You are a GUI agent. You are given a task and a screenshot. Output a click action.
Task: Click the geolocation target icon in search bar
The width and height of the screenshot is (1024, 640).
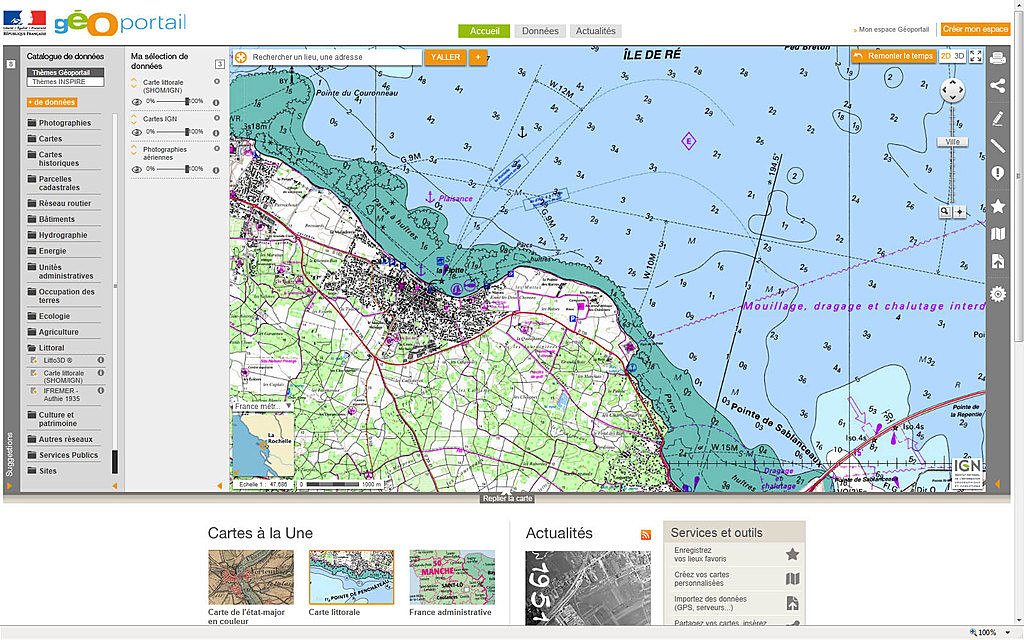coord(241,57)
